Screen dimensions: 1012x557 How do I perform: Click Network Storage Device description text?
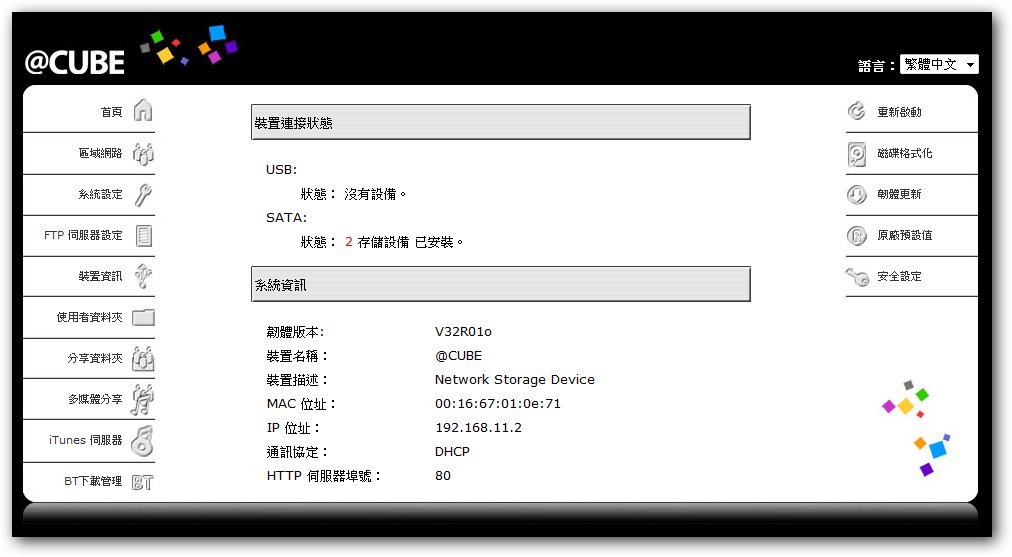pyautogui.click(x=514, y=380)
